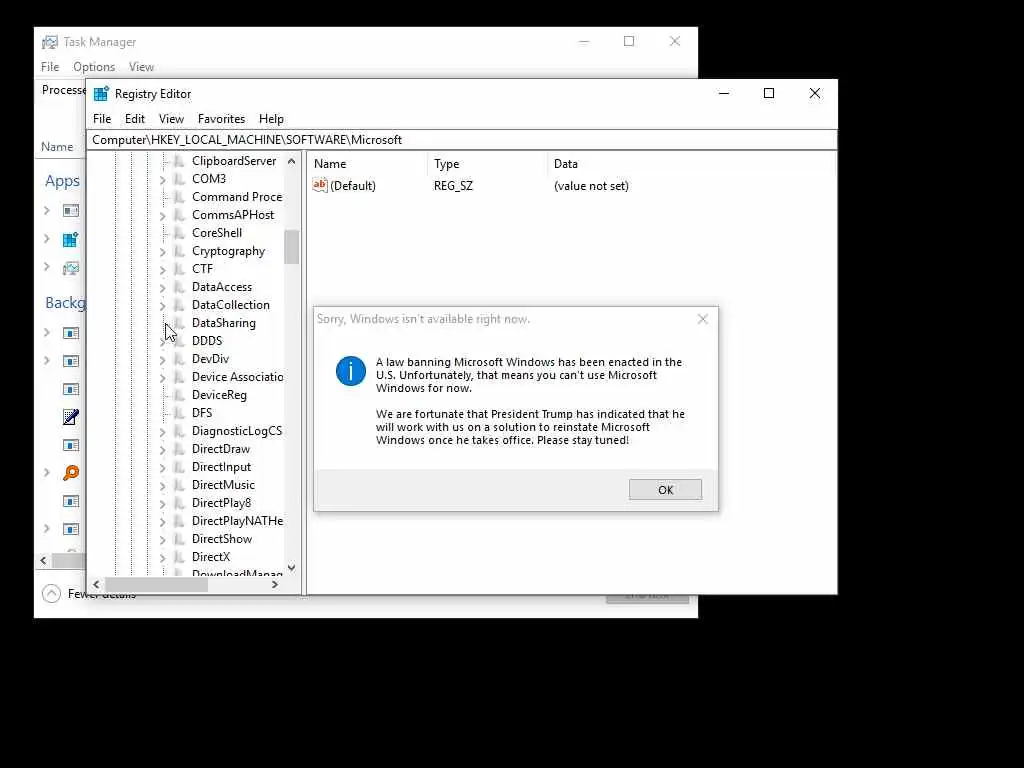
Task: Select the '(value not set)' data cell
Action: 591,185
